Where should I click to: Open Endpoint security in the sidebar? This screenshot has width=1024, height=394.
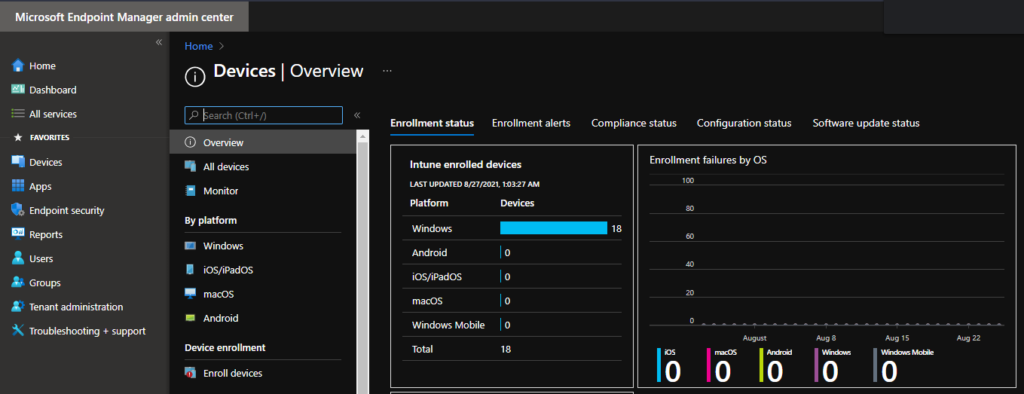tap(67, 210)
